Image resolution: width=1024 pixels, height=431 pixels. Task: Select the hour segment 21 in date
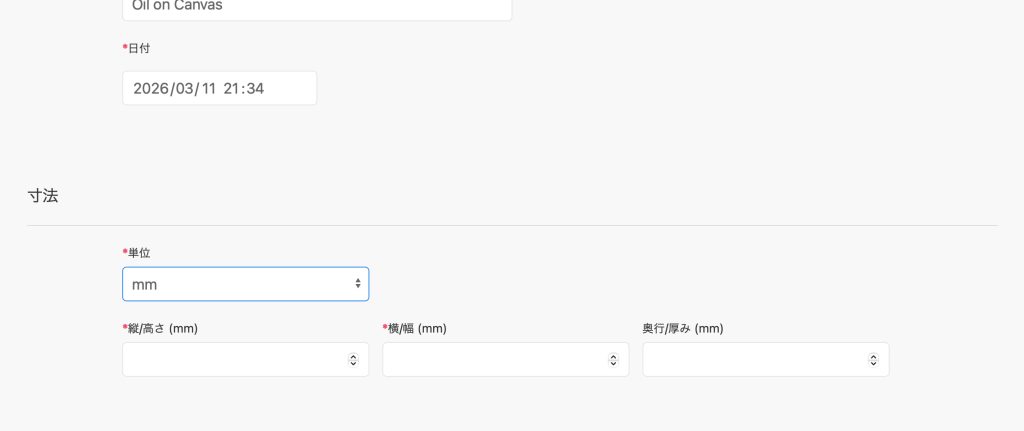tap(233, 88)
